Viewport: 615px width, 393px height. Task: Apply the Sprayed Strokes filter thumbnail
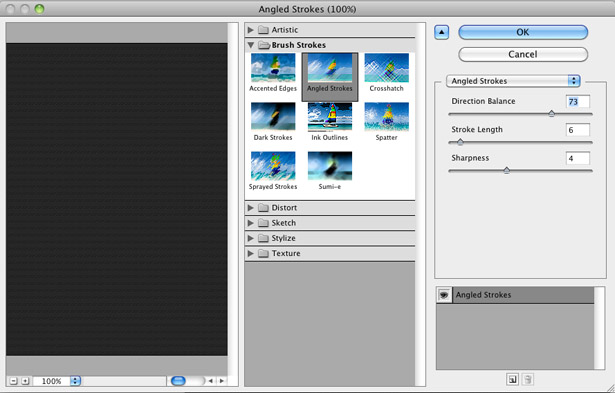coord(273,166)
